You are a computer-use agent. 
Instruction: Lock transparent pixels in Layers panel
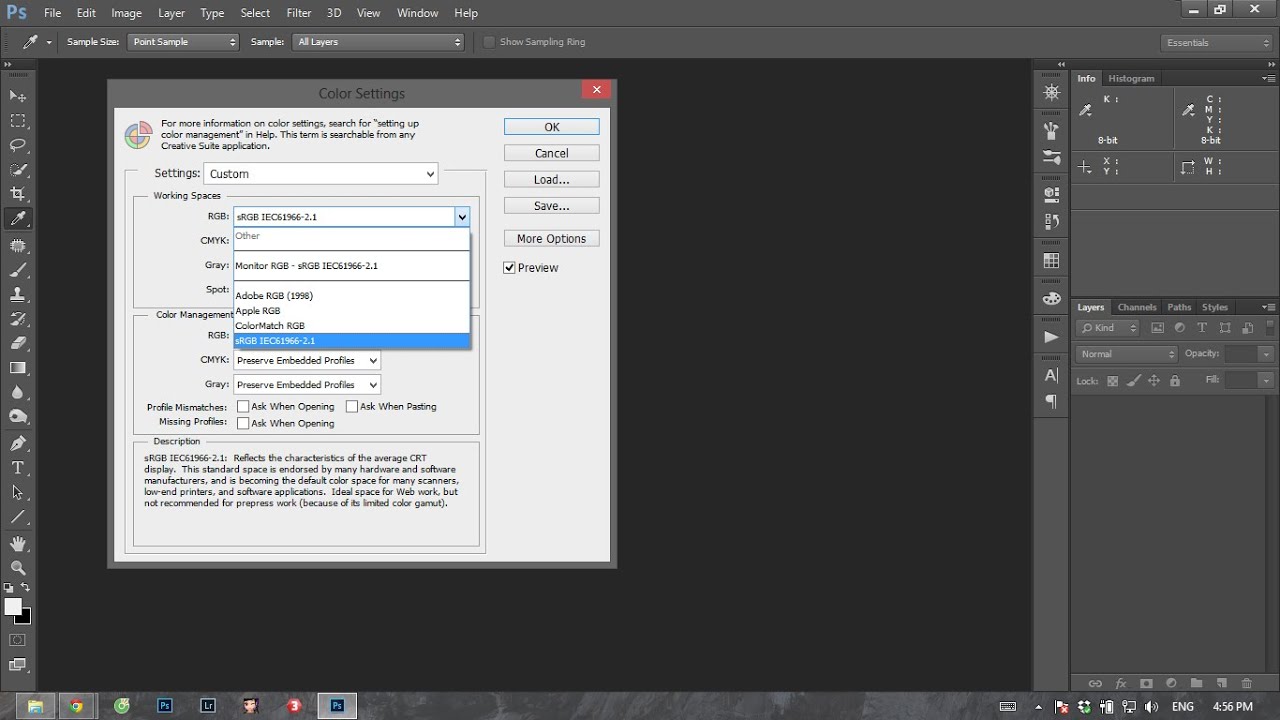pyautogui.click(x=1112, y=381)
